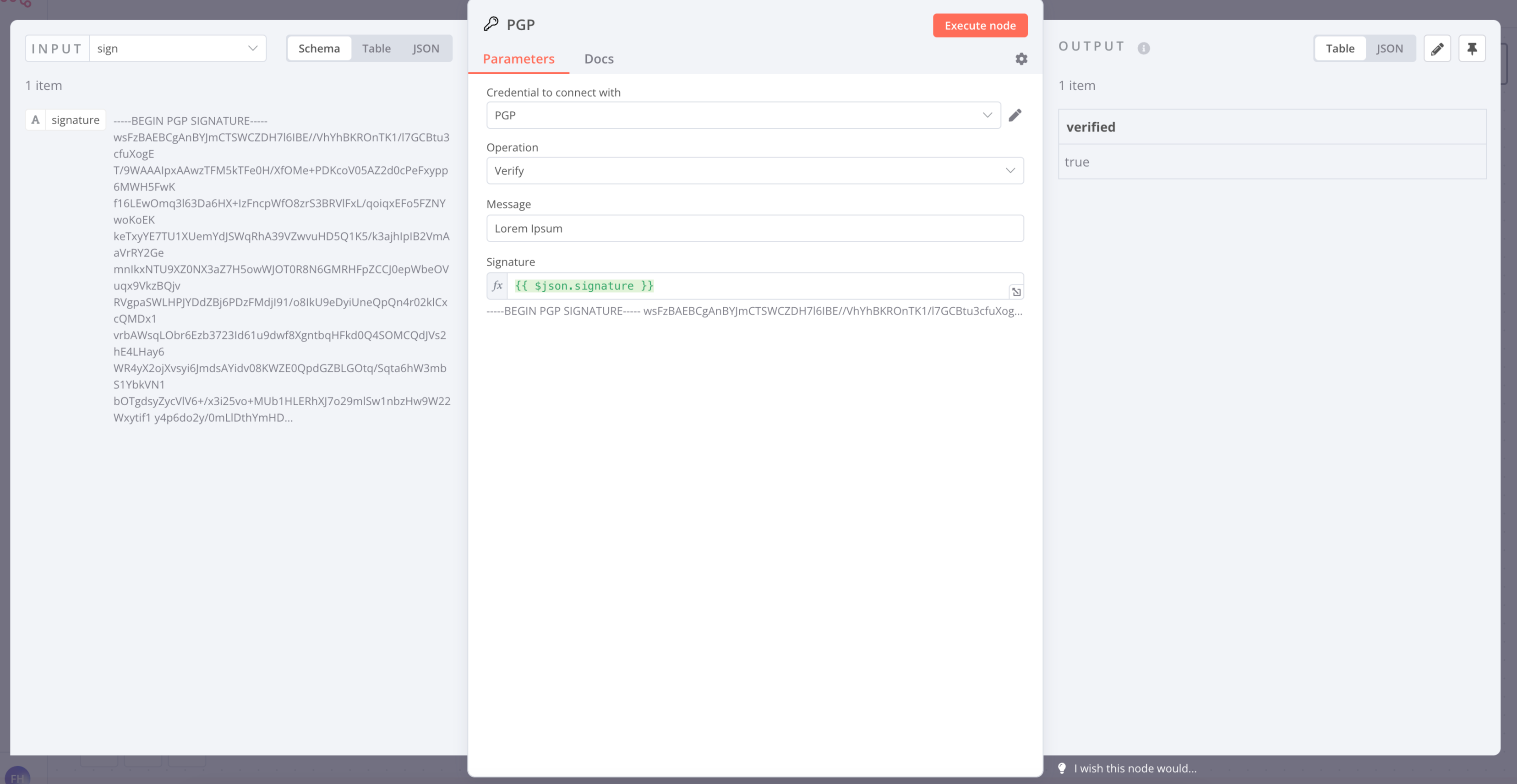Screen dimensions: 1517x784
Task: Switch output view to JSON
Action: tap(1389, 49)
